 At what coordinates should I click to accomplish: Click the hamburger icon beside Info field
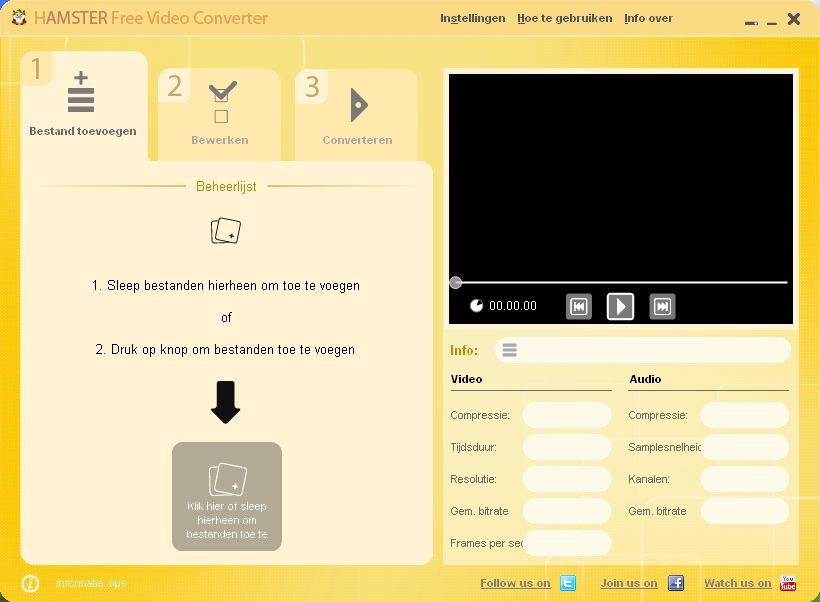510,350
